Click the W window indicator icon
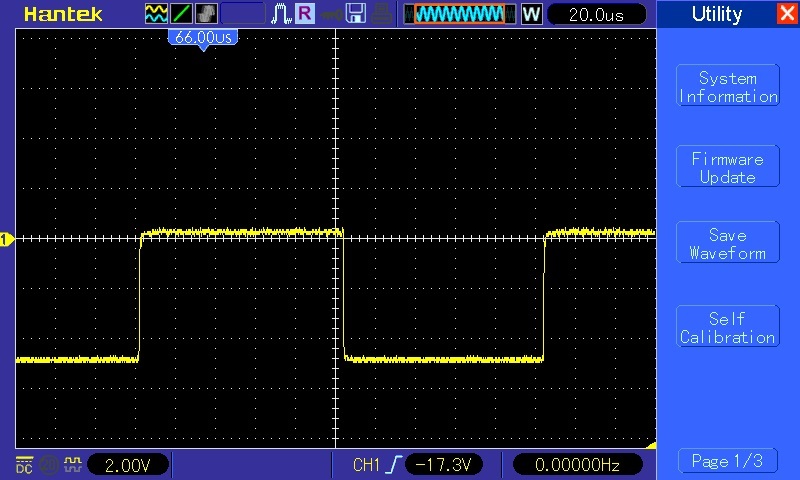 point(531,14)
